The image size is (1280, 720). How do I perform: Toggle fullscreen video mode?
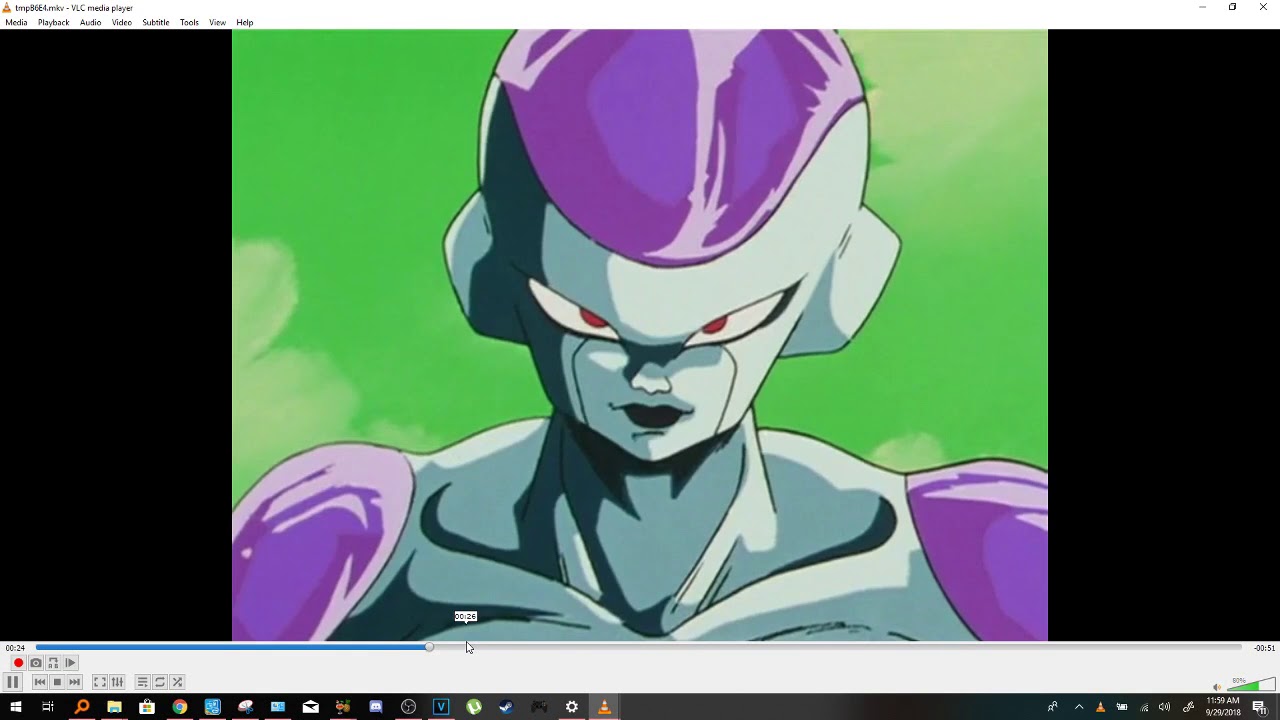click(x=100, y=682)
